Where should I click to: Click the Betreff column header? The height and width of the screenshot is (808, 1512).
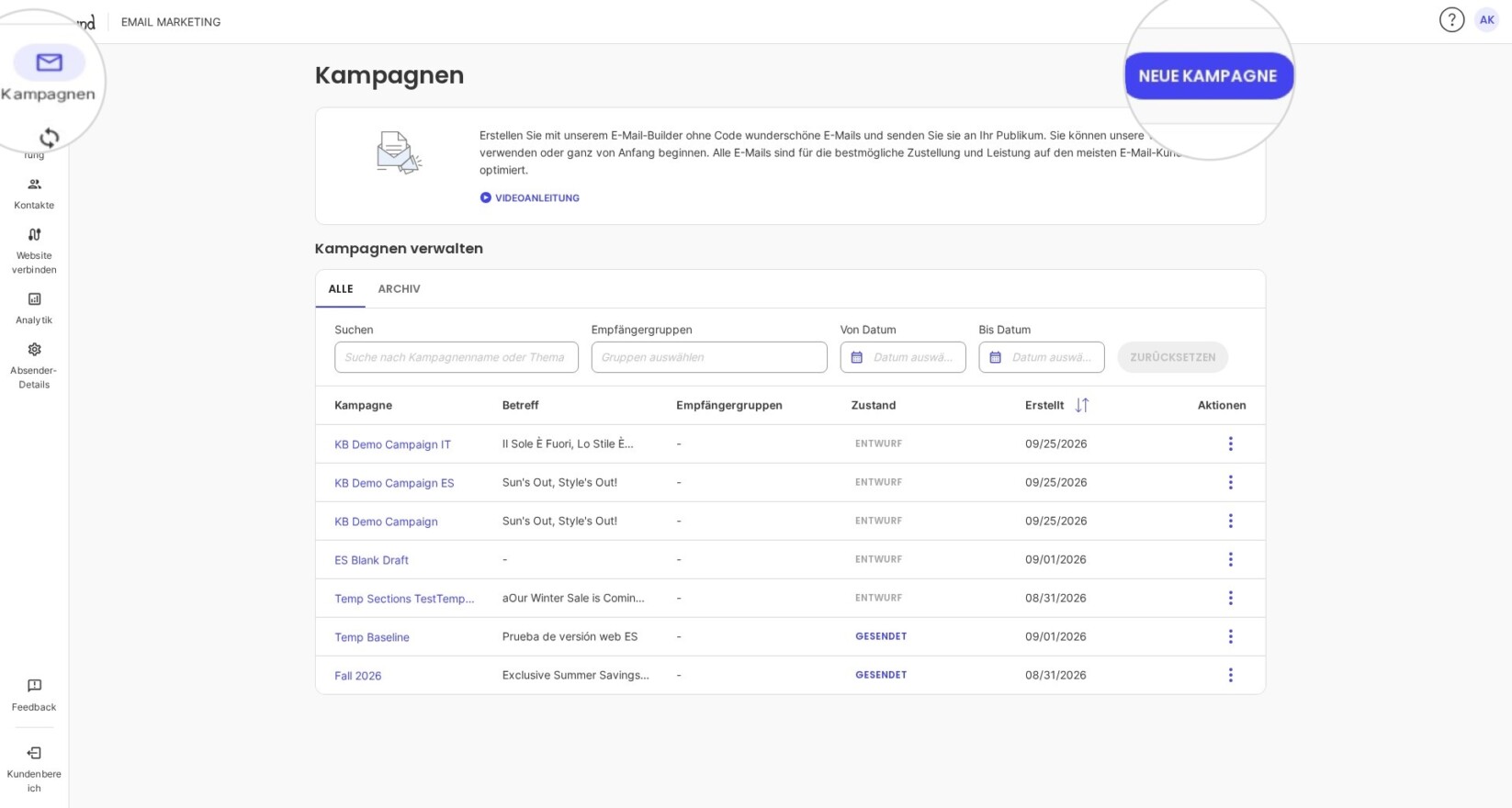click(520, 405)
